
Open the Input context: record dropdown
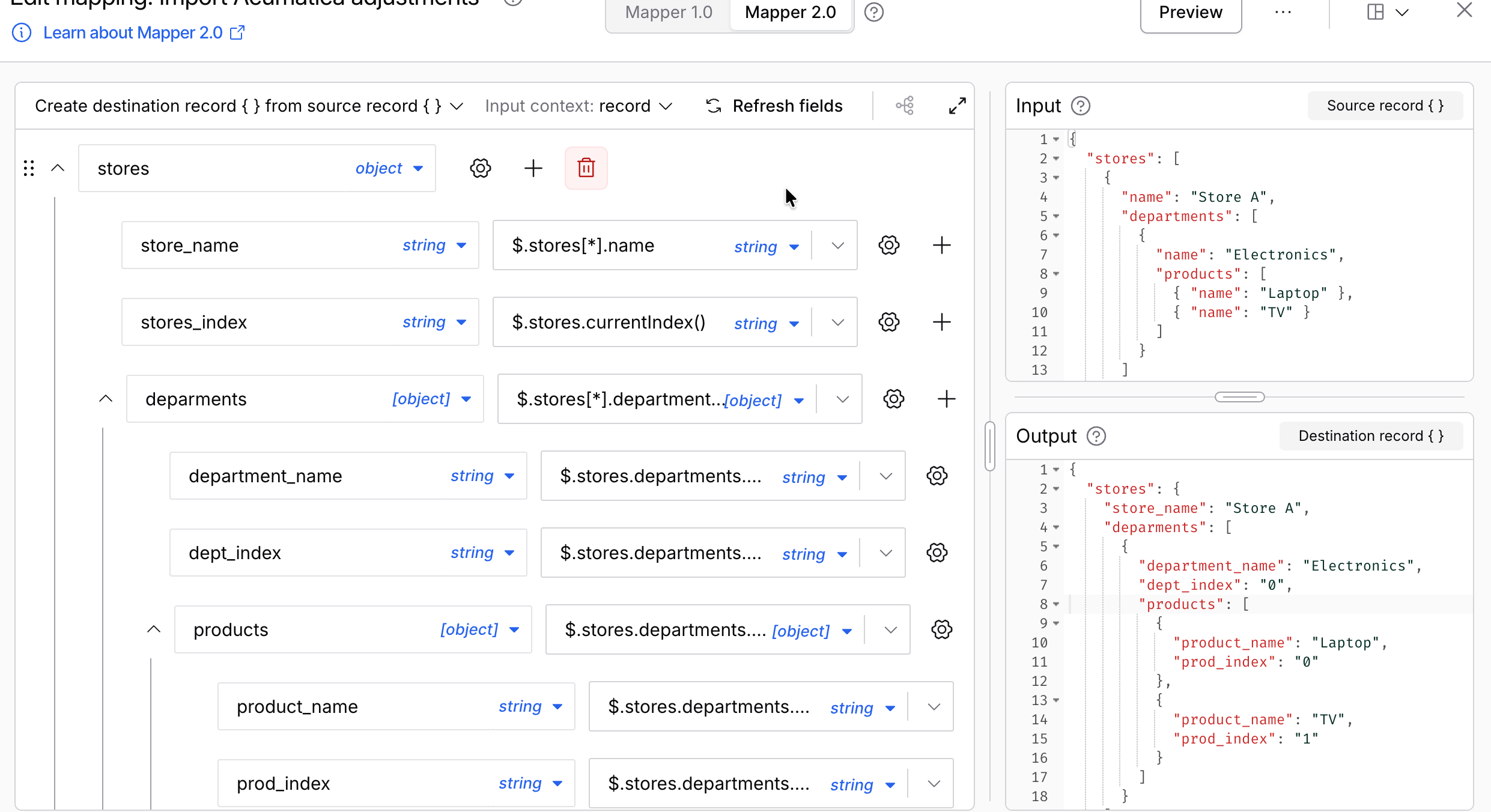pyautogui.click(x=578, y=106)
